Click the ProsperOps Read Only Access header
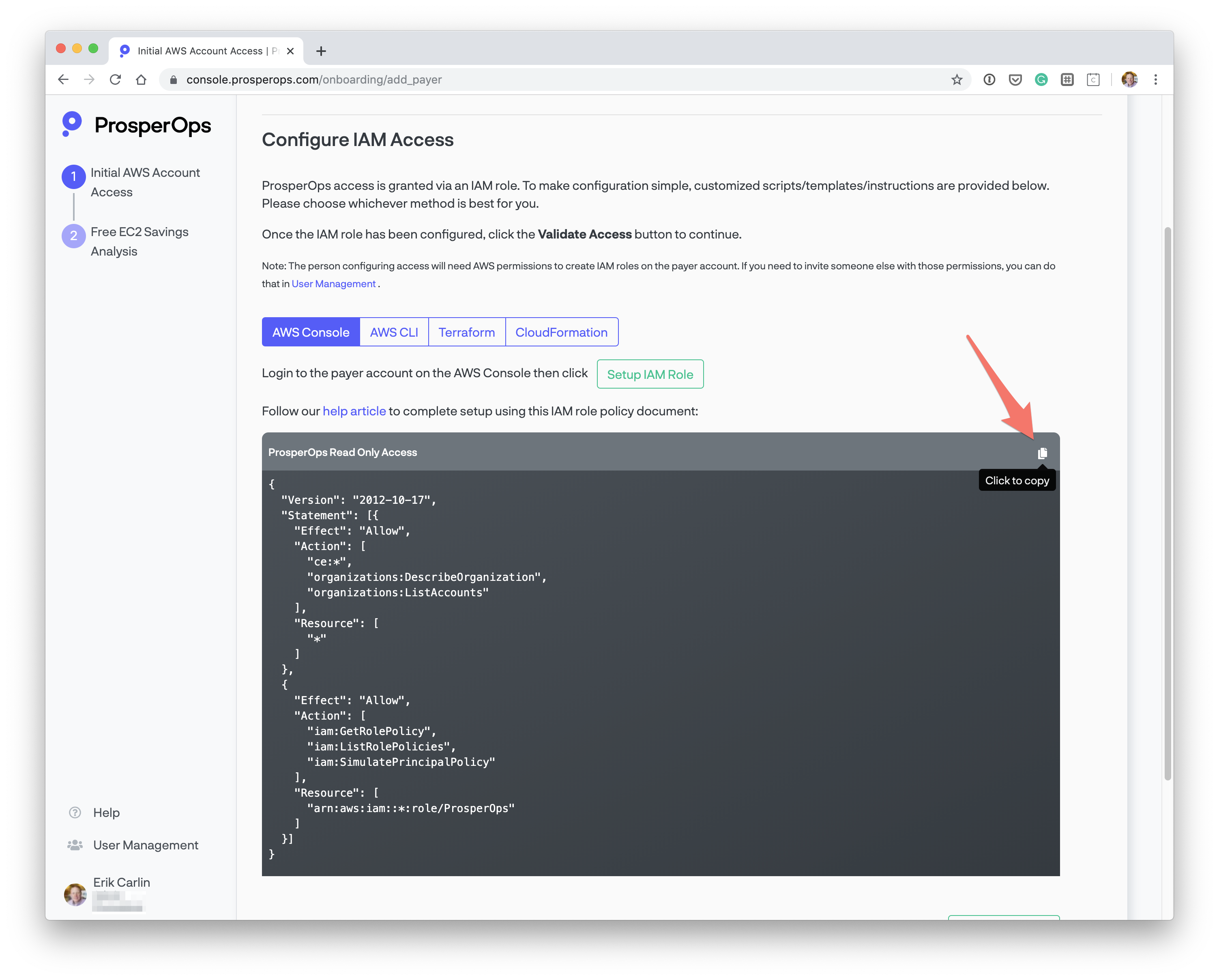The image size is (1219, 980). (x=343, y=452)
